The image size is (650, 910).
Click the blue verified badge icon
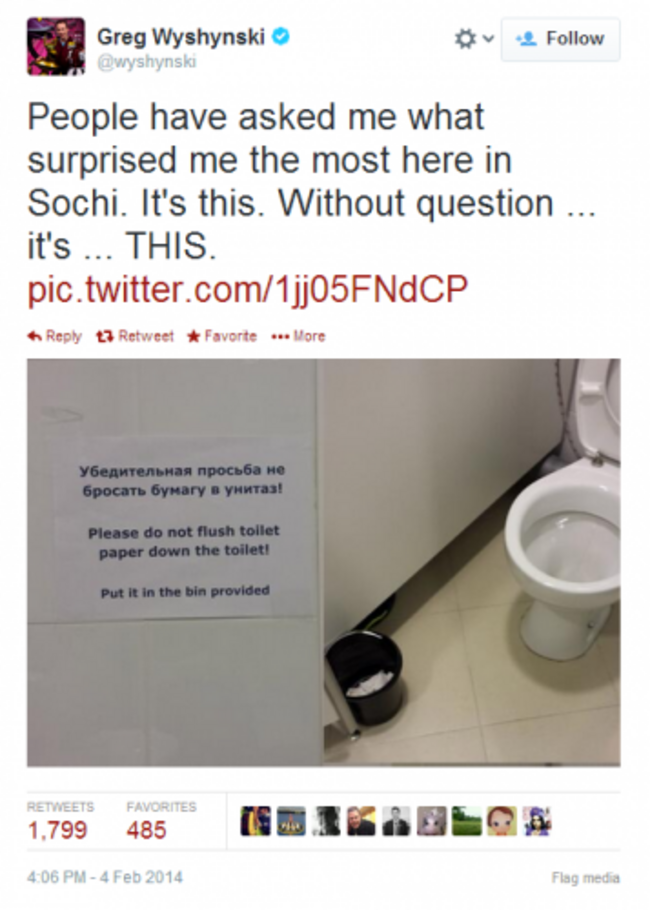coord(281,37)
